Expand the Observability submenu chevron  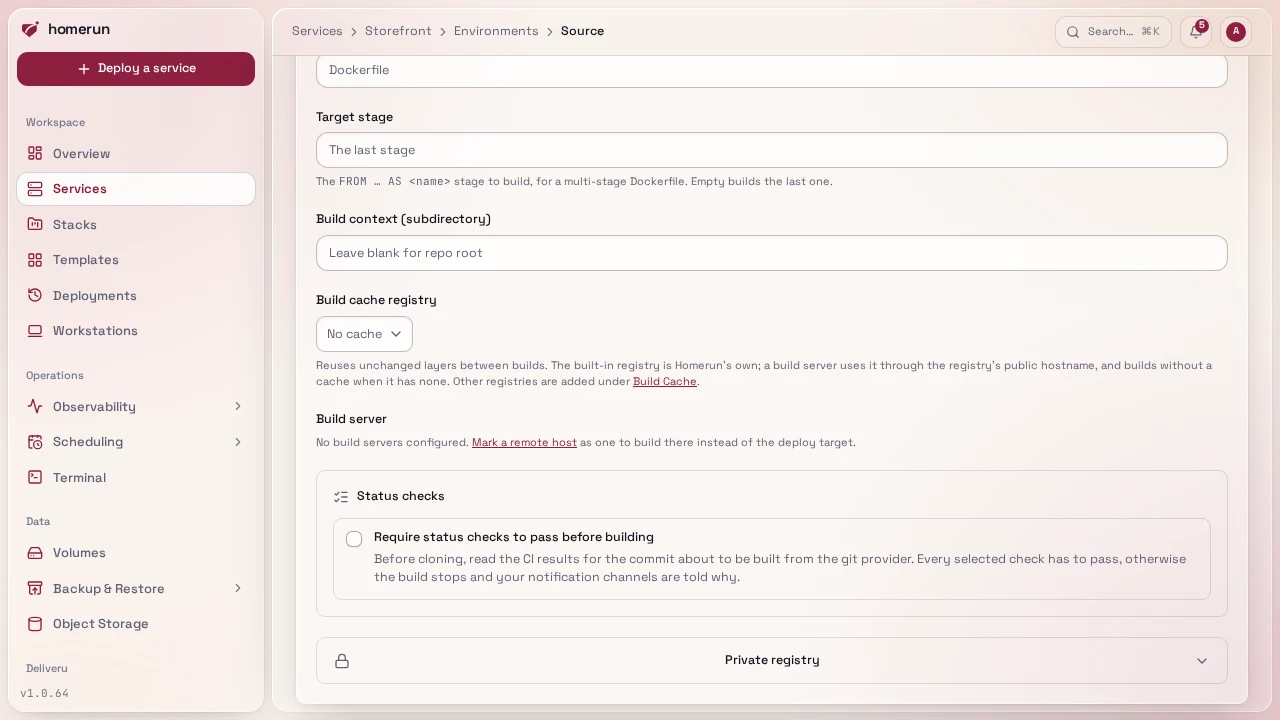click(238, 406)
